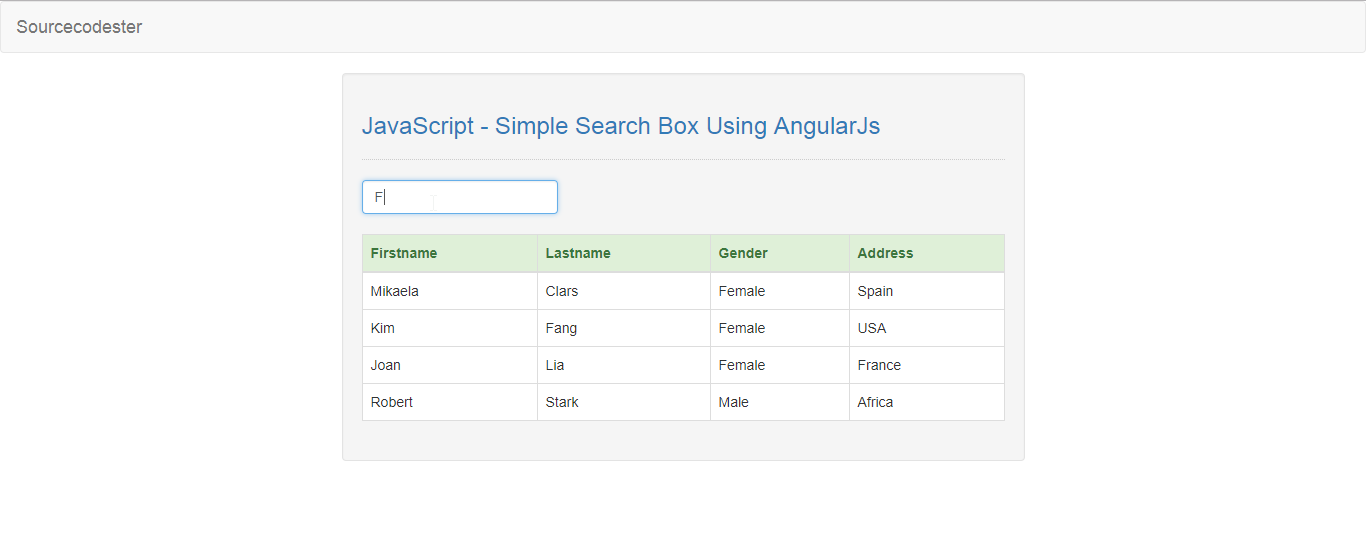Viewport: 1366px width, 542px height.
Task: Click the Stark last name cell
Action: [x=624, y=402]
